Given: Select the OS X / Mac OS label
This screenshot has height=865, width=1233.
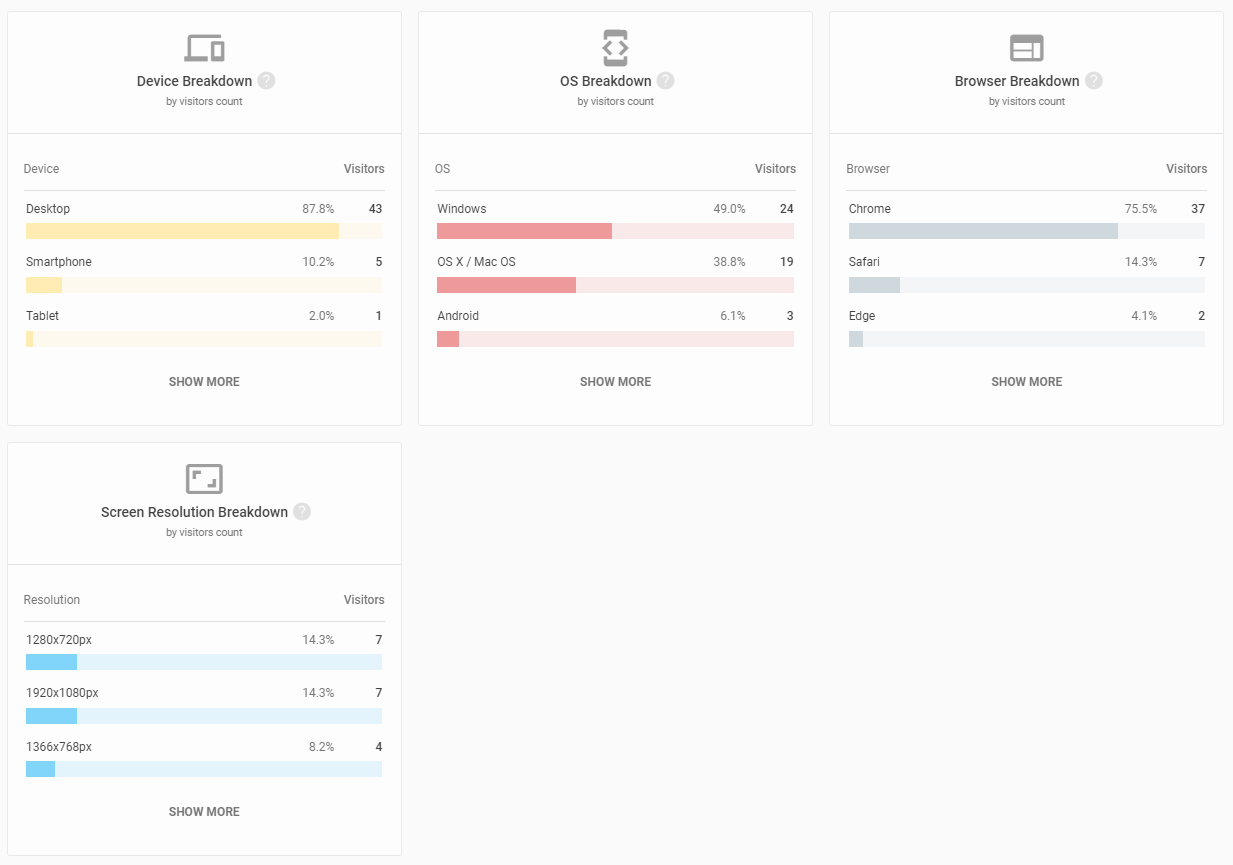Looking at the screenshot, I should click(476, 262).
